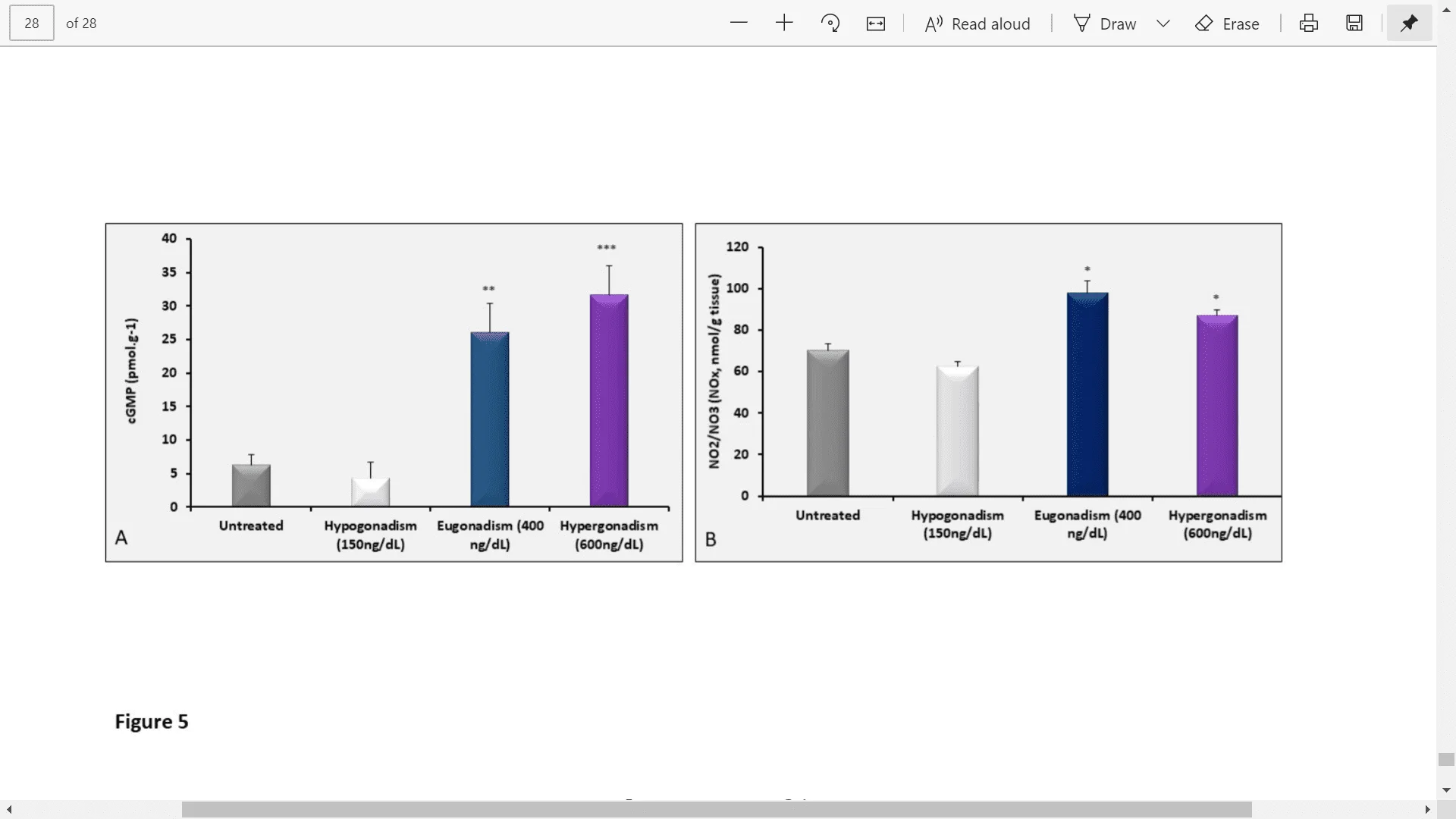Click the save/floppy disk icon
The image size is (1456, 819).
click(1354, 23)
